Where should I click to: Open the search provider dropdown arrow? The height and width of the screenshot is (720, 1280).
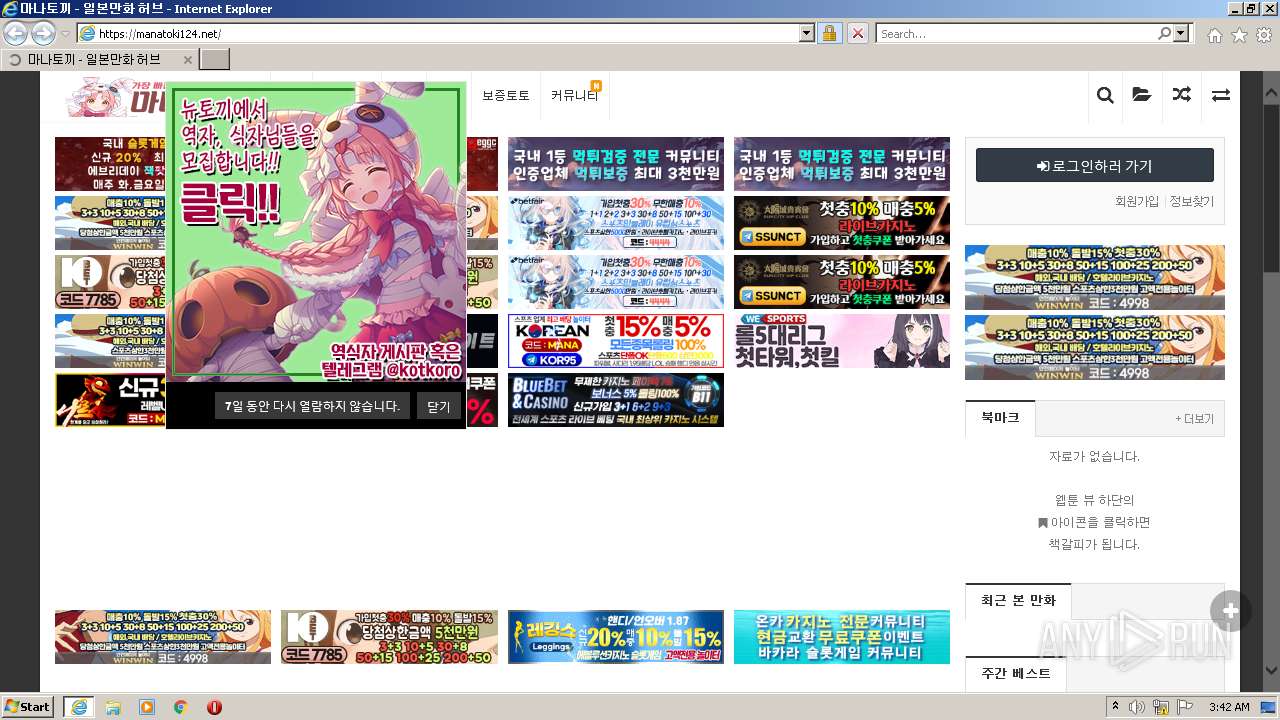(x=1182, y=33)
